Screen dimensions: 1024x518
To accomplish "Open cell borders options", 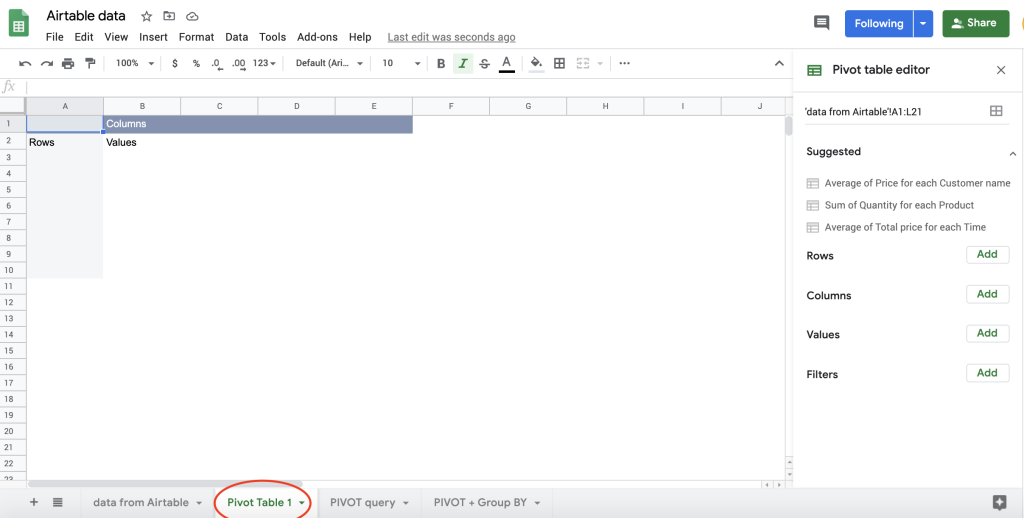I will (x=559, y=63).
